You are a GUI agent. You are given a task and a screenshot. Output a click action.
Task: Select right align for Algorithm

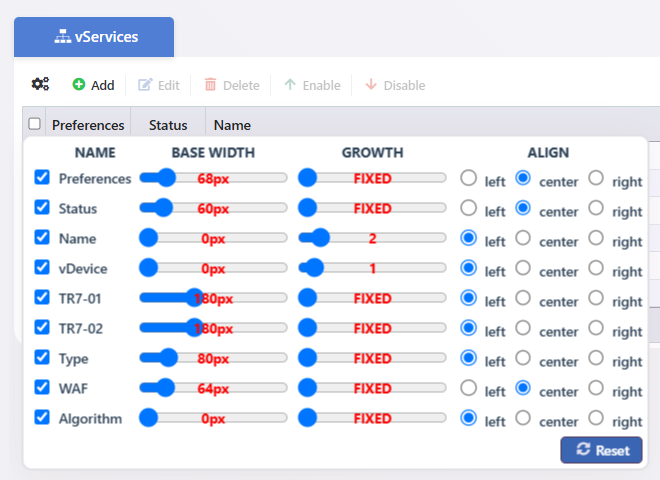(596, 418)
